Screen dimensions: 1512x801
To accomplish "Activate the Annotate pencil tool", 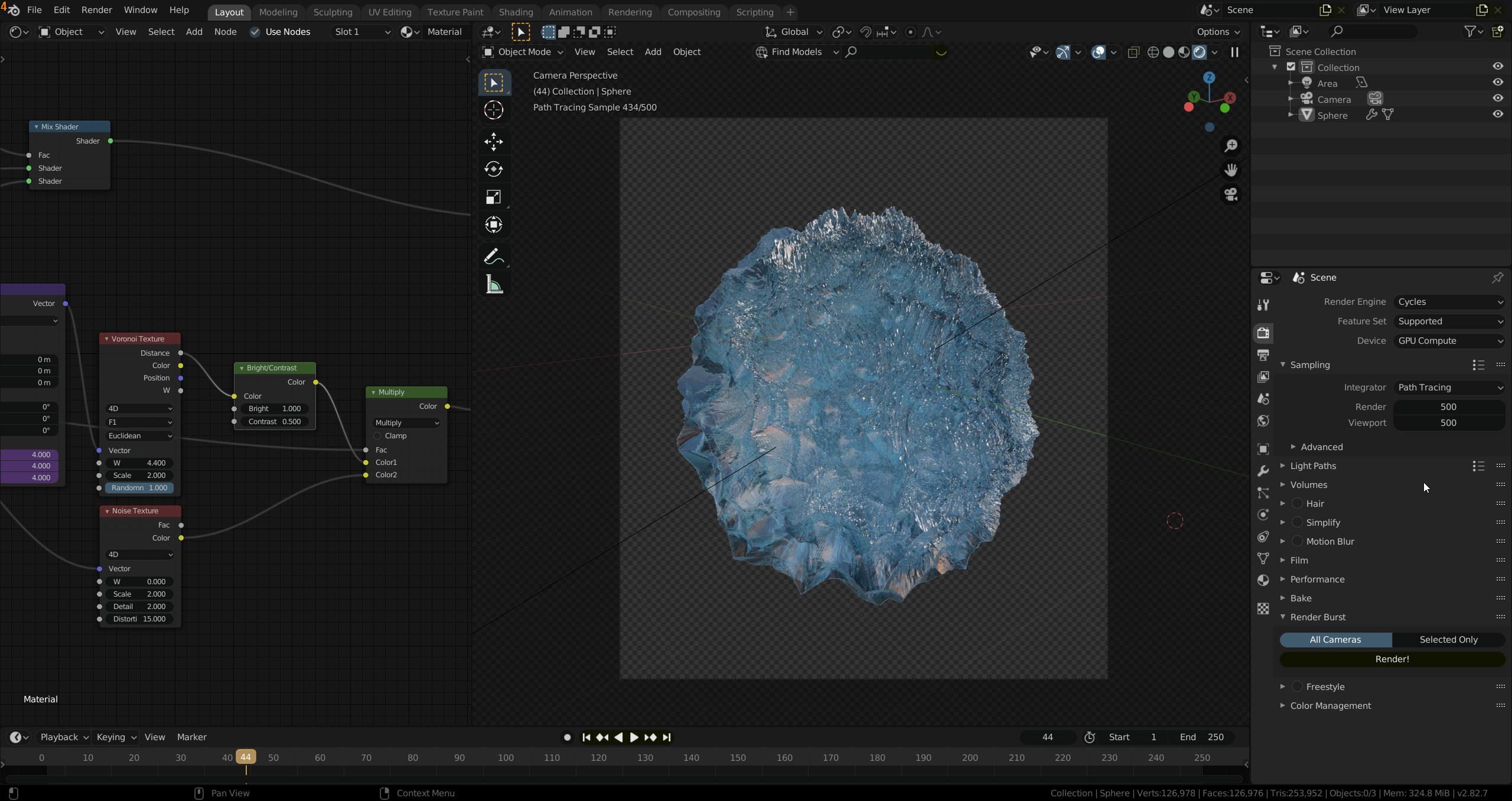I will [x=494, y=256].
